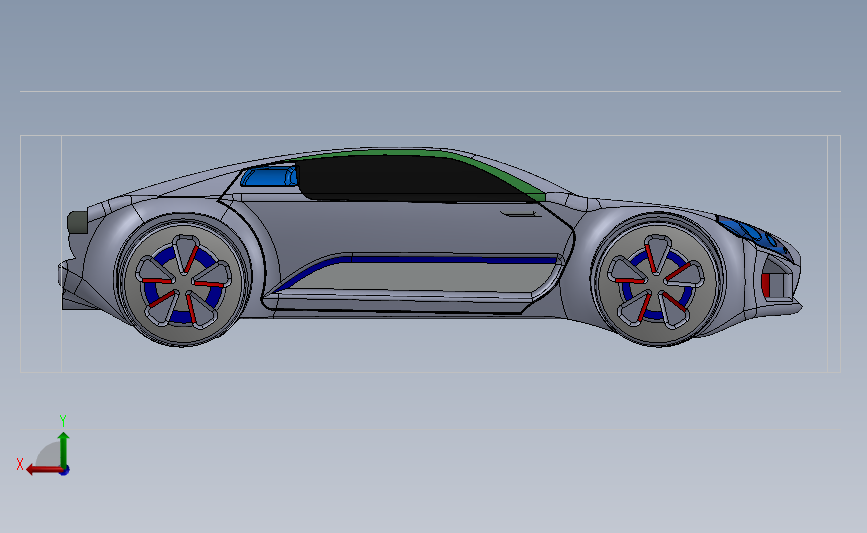Click the red front bumper light
Image resolution: width=867 pixels, height=533 pixels.
click(x=766, y=285)
